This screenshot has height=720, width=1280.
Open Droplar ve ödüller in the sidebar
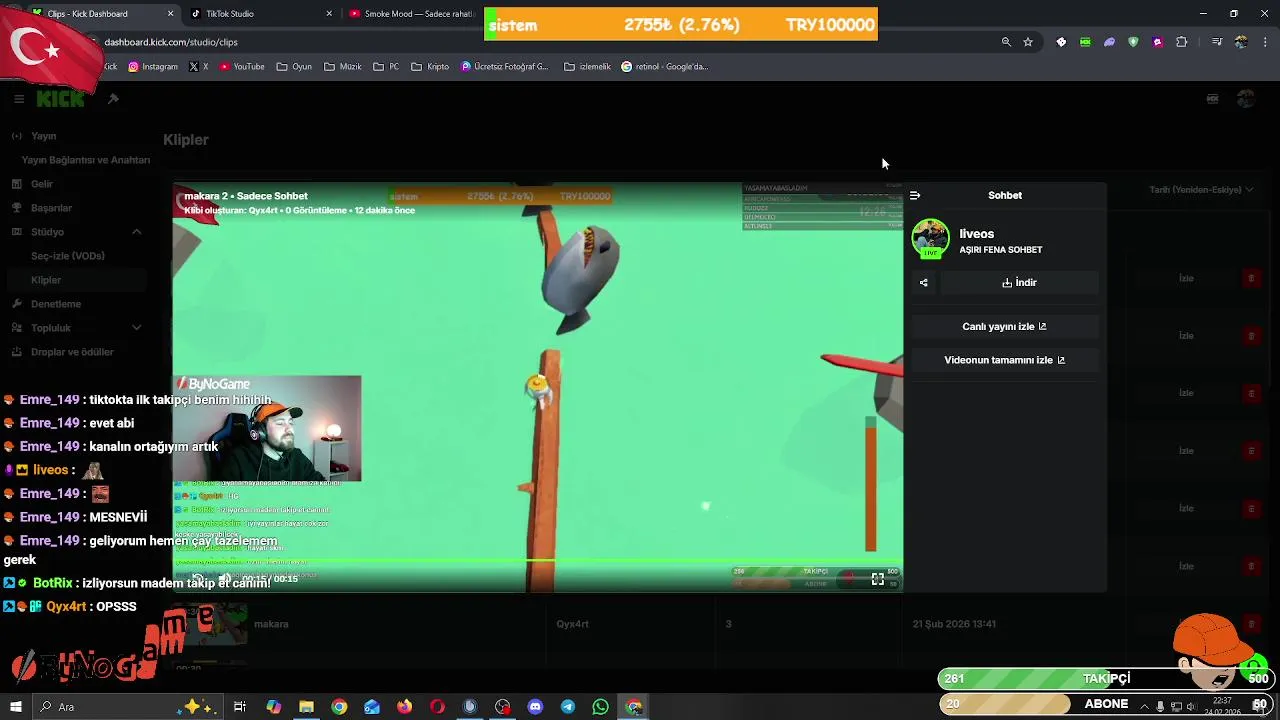[x=72, y=352]
